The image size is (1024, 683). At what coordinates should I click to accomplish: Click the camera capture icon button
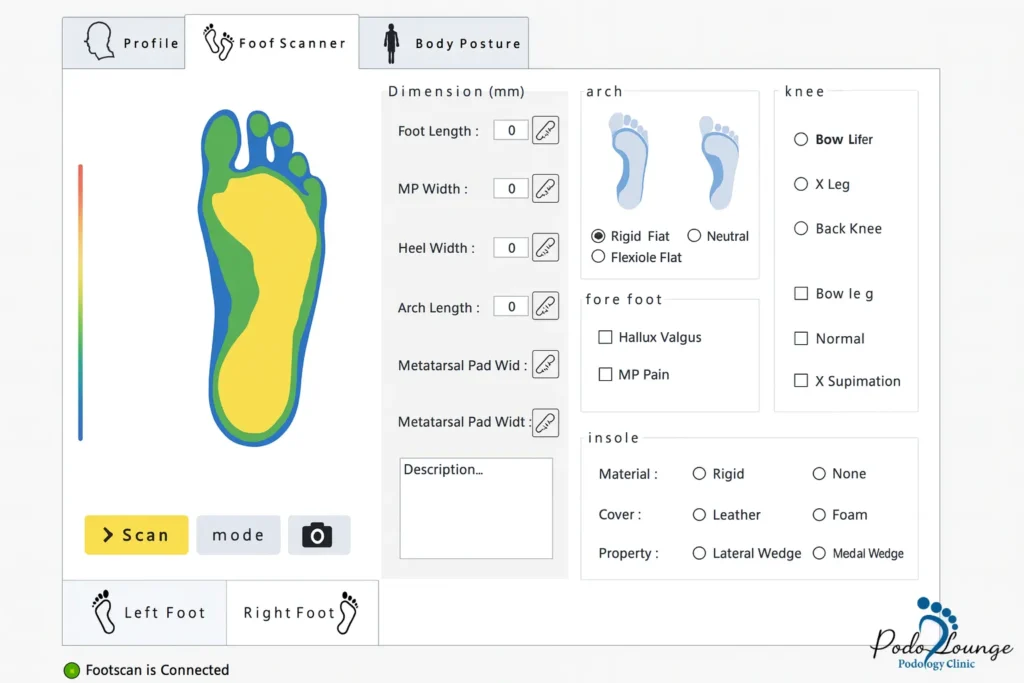pos(319,535)
